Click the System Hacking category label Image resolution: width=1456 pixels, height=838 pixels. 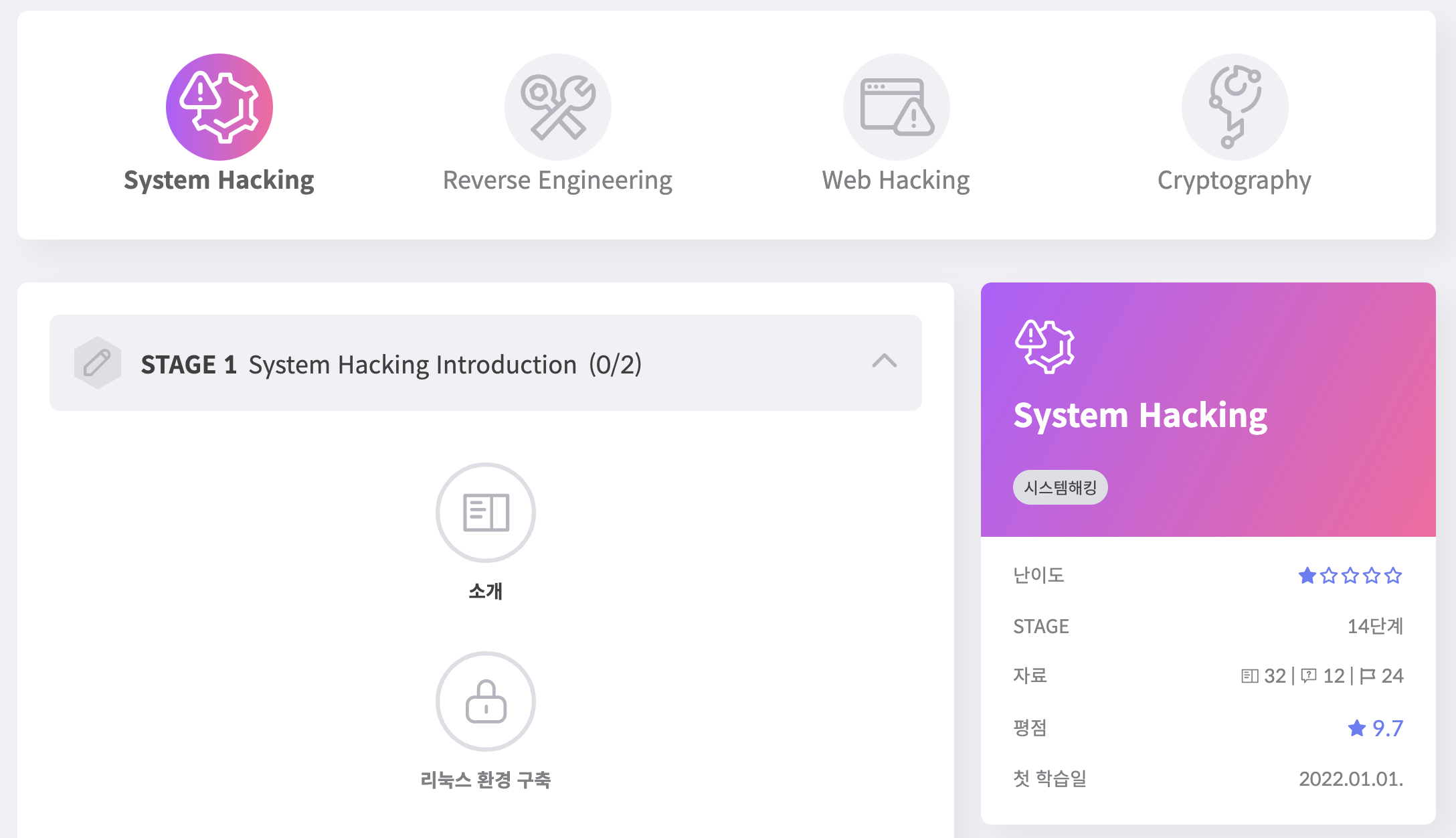coord(219,181)
